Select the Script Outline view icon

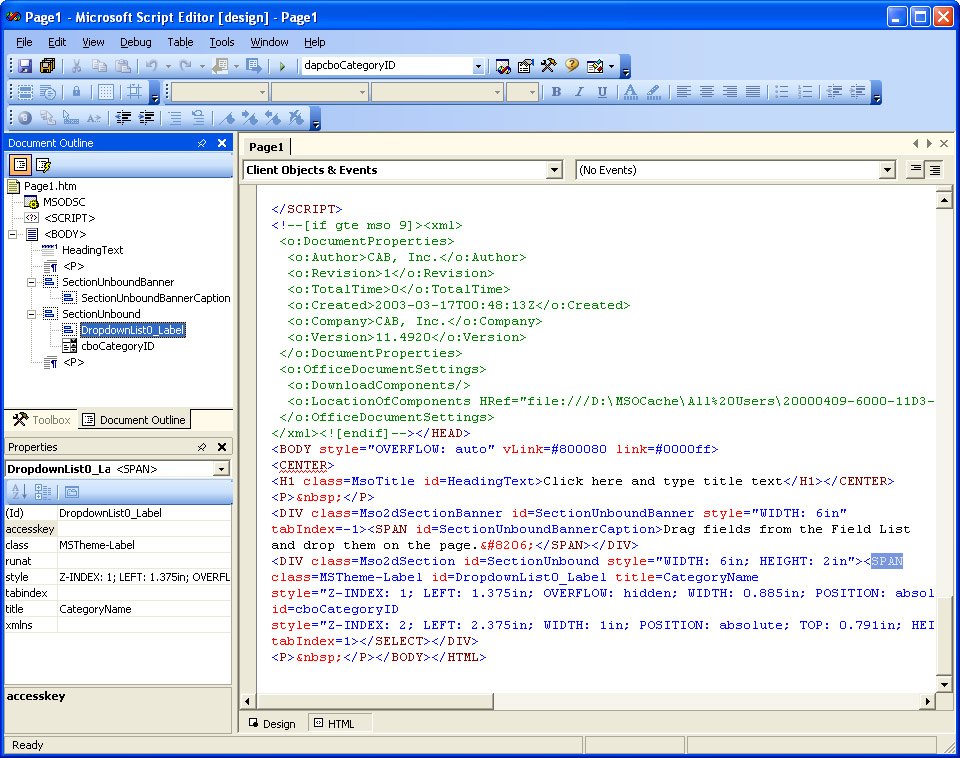click(x=43, y=165)
